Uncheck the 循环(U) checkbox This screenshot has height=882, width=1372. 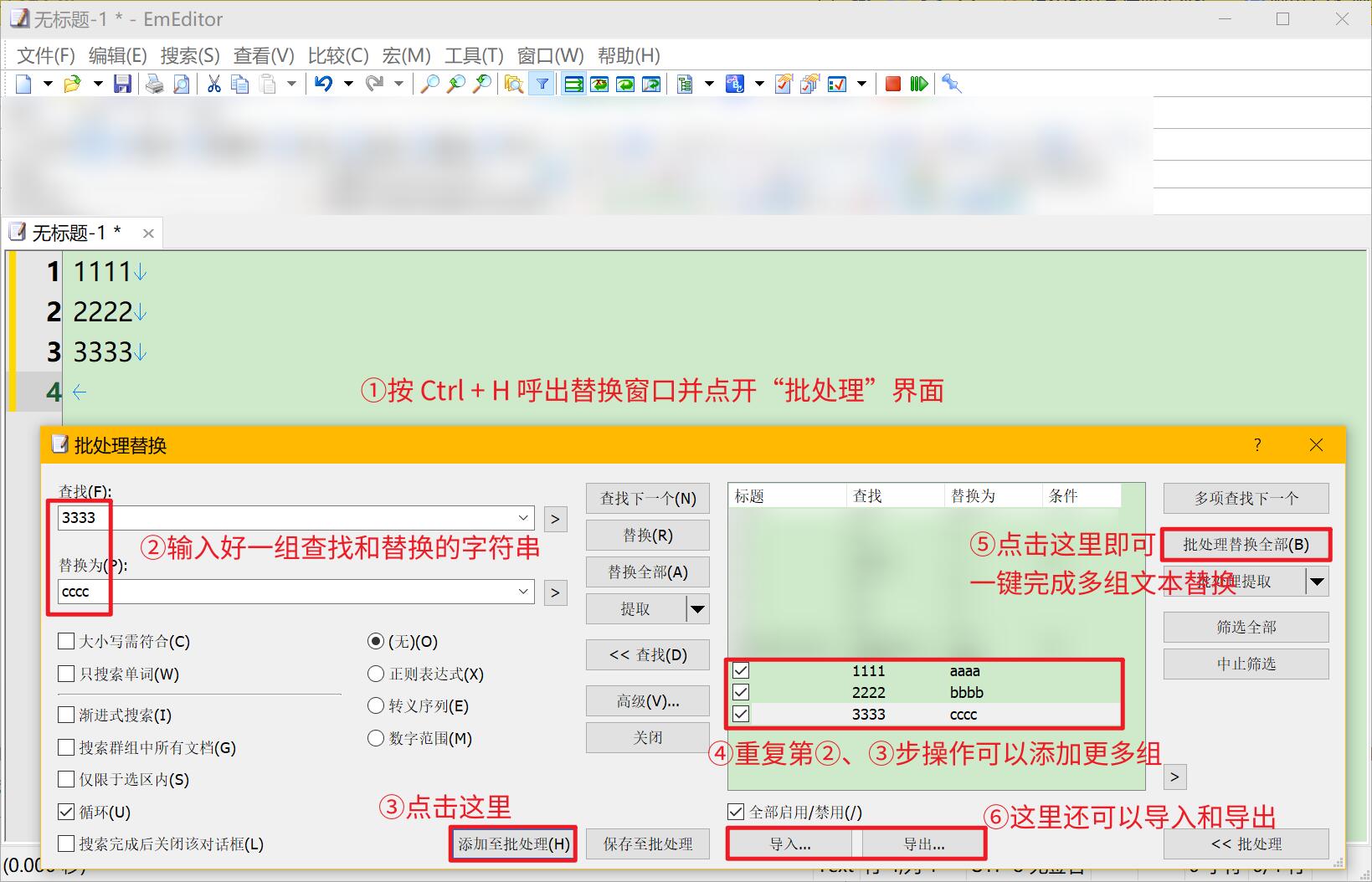(x=66, y=812)
